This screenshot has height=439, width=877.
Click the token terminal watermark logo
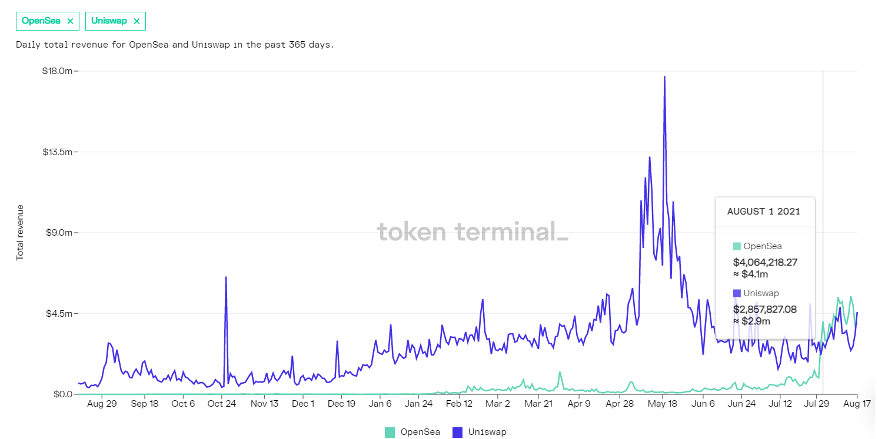click(x=472, y=232)
